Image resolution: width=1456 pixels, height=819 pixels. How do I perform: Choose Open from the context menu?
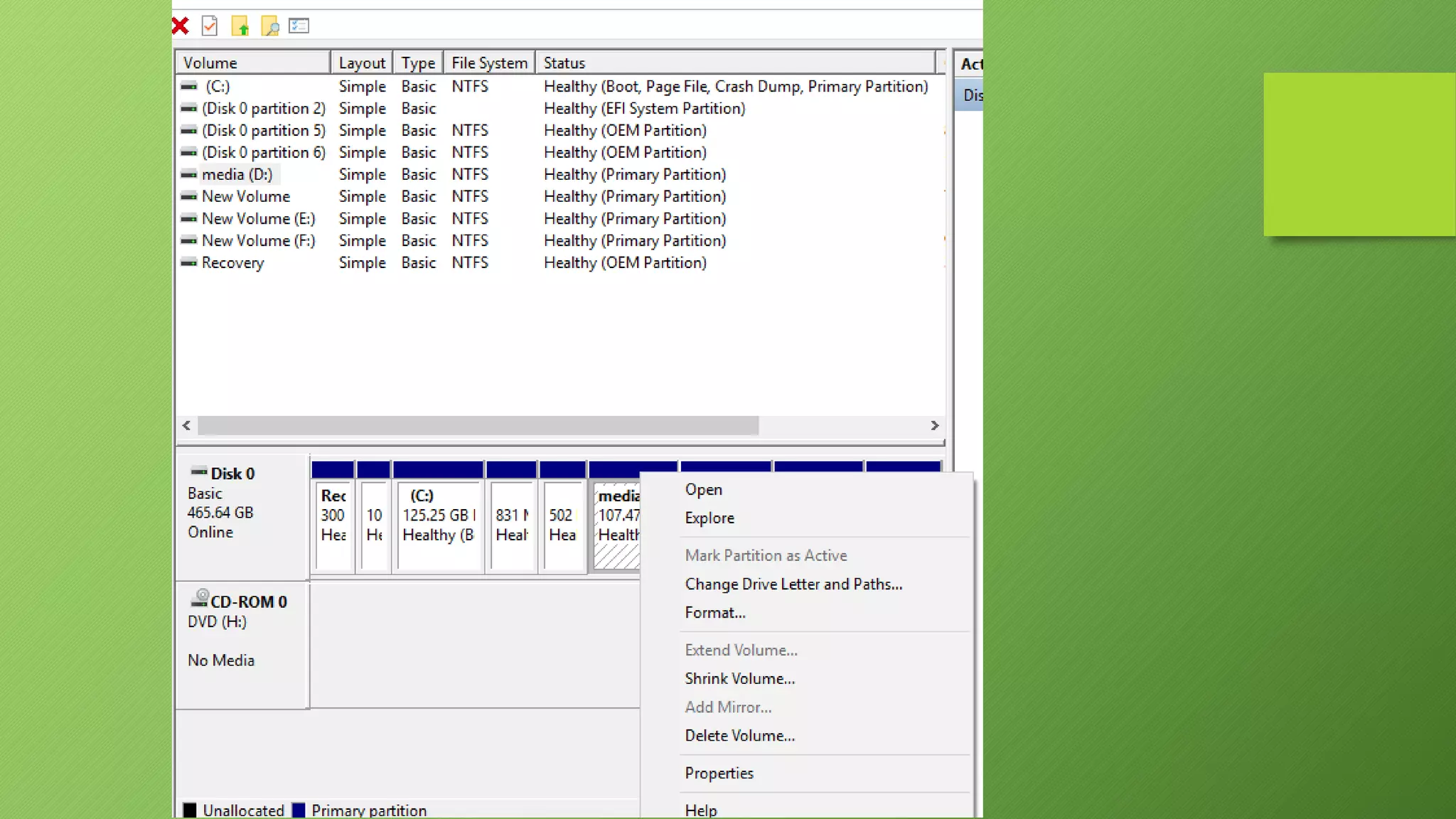(x=704, y=490)
